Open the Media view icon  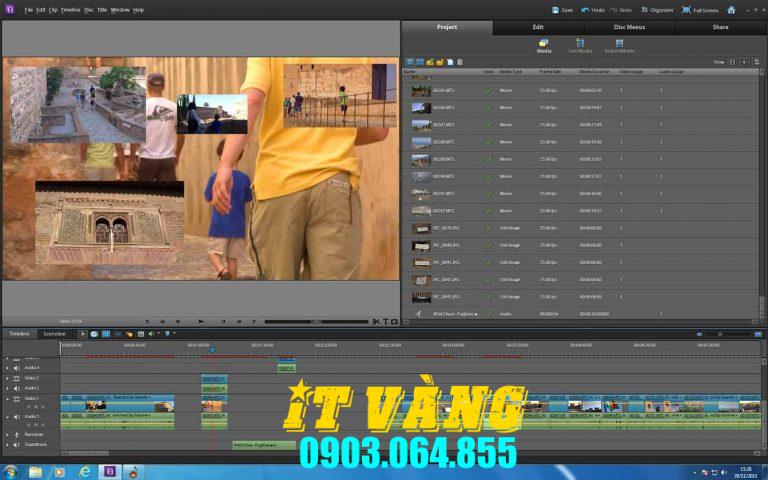(544, 46)
